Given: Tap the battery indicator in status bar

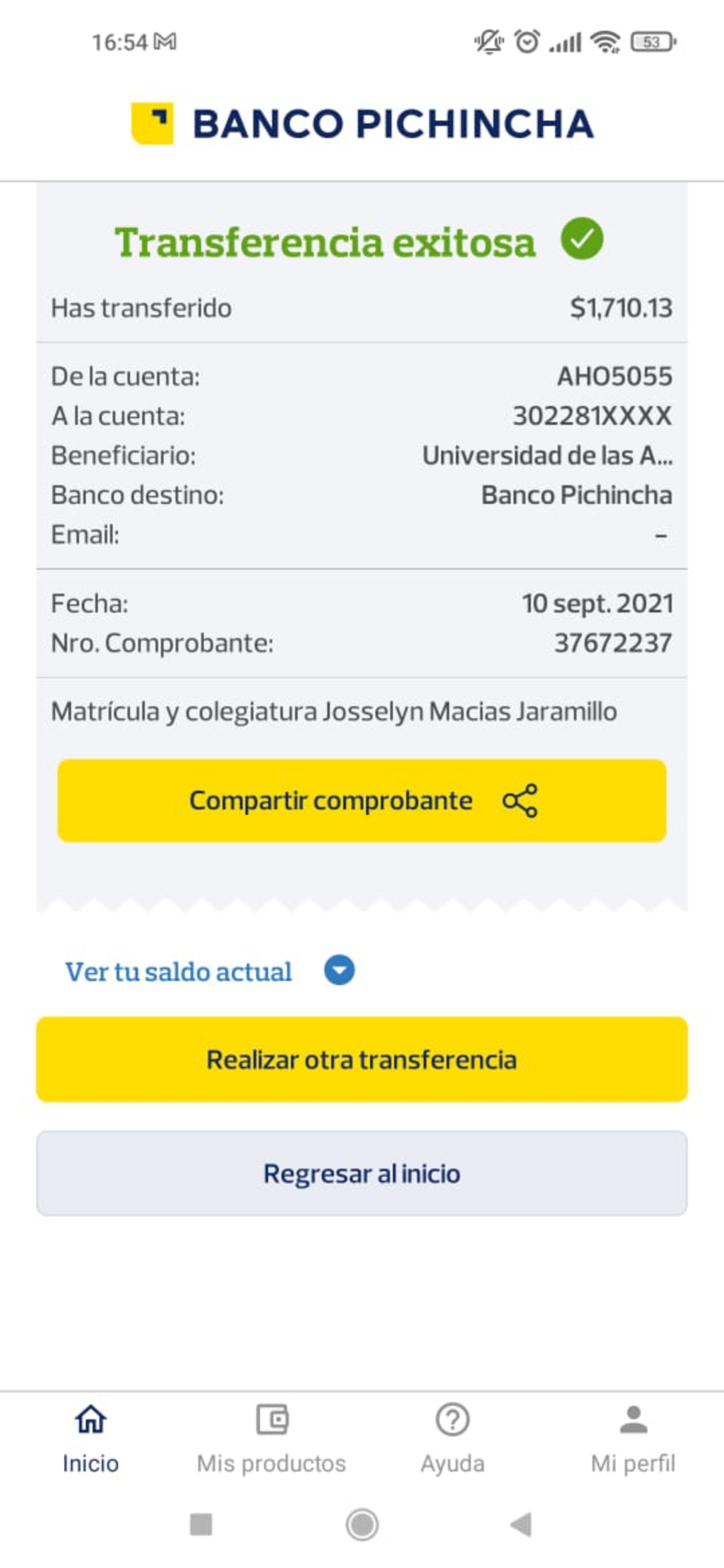Looking at the screenshot, I should click(x=653, y=42).
